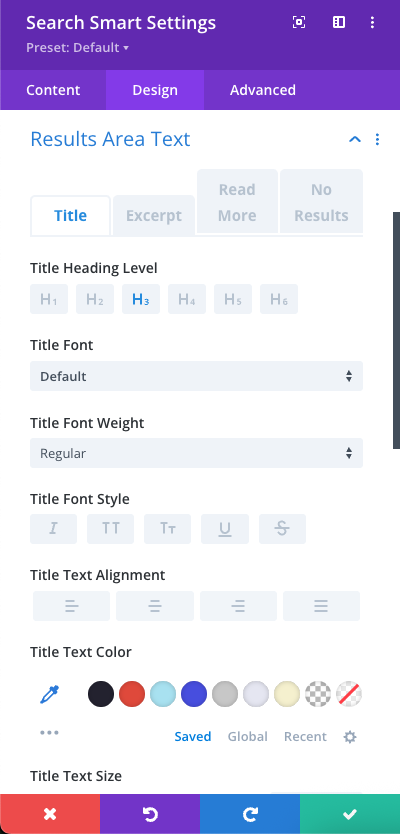The height and width of the screenshot is (834, 400).
Task: Click the red discard changes X button
Action: tap(50, 814)
